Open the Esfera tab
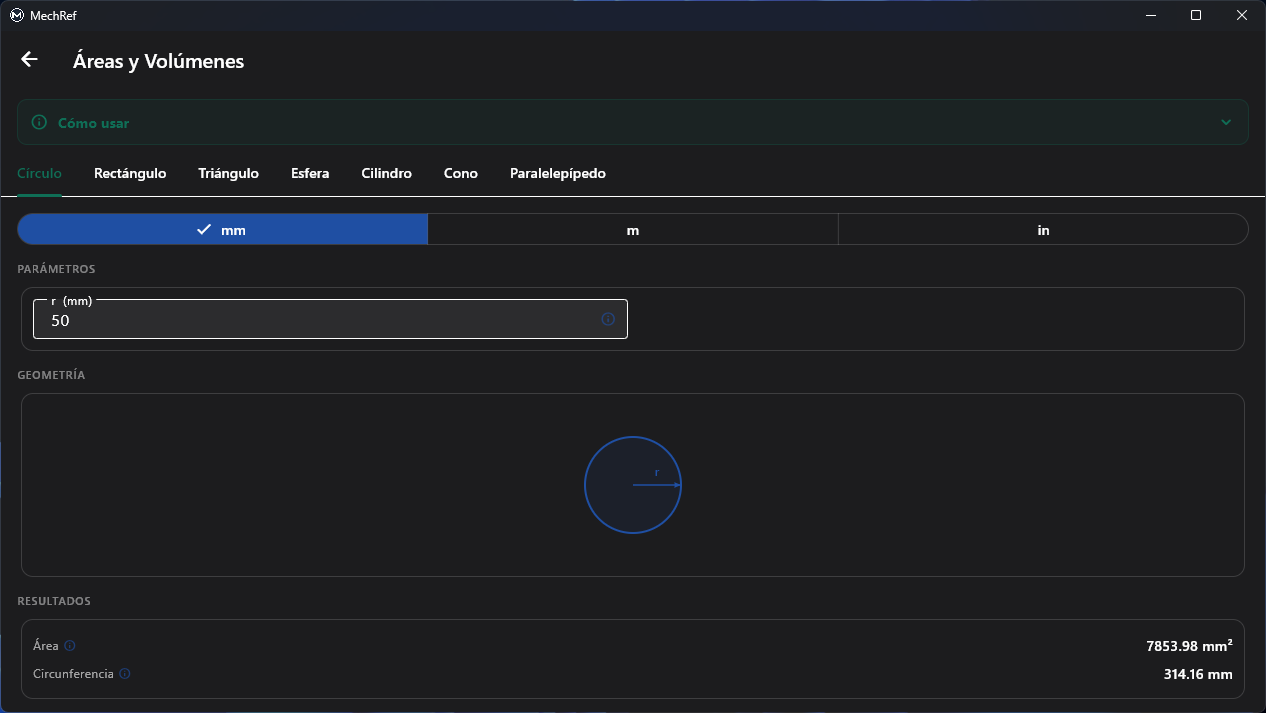 pyautogui.click(x=310, y=173)
